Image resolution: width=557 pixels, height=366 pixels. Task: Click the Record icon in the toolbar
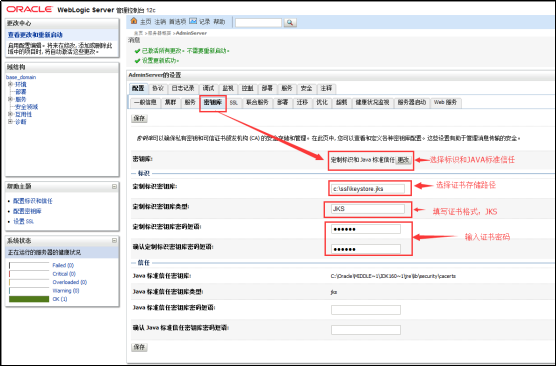(x=193, y=21)
